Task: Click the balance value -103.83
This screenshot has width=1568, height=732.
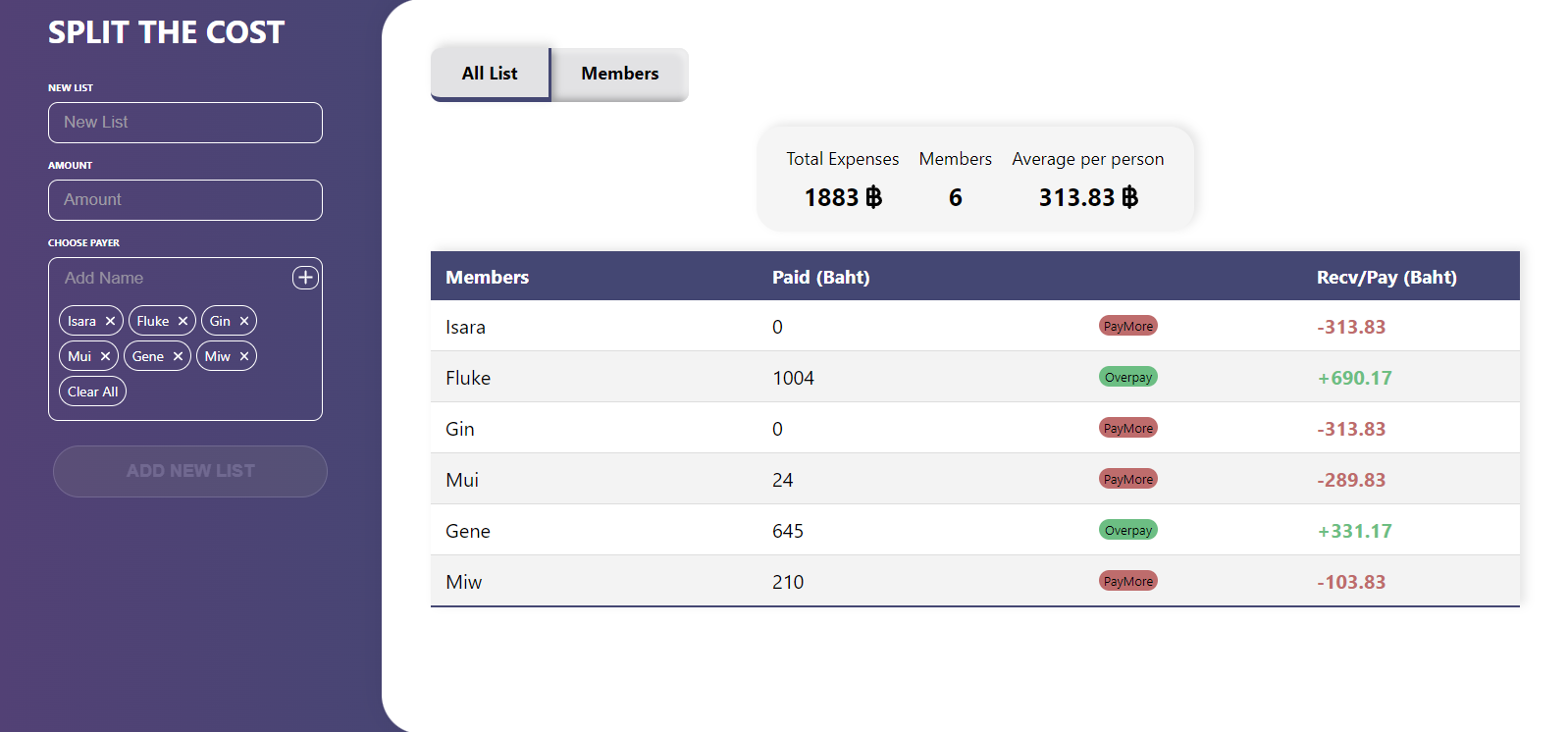Action: (1351, 582)
